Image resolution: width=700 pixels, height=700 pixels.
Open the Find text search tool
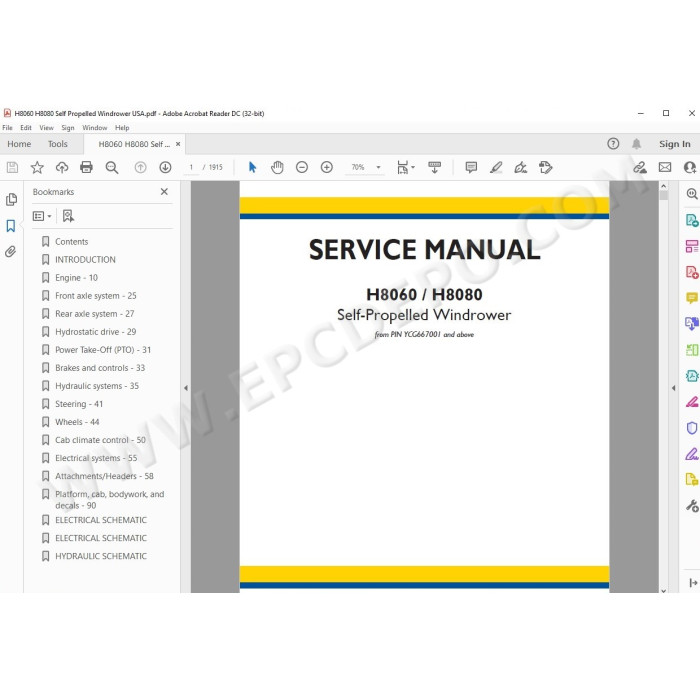112,167
